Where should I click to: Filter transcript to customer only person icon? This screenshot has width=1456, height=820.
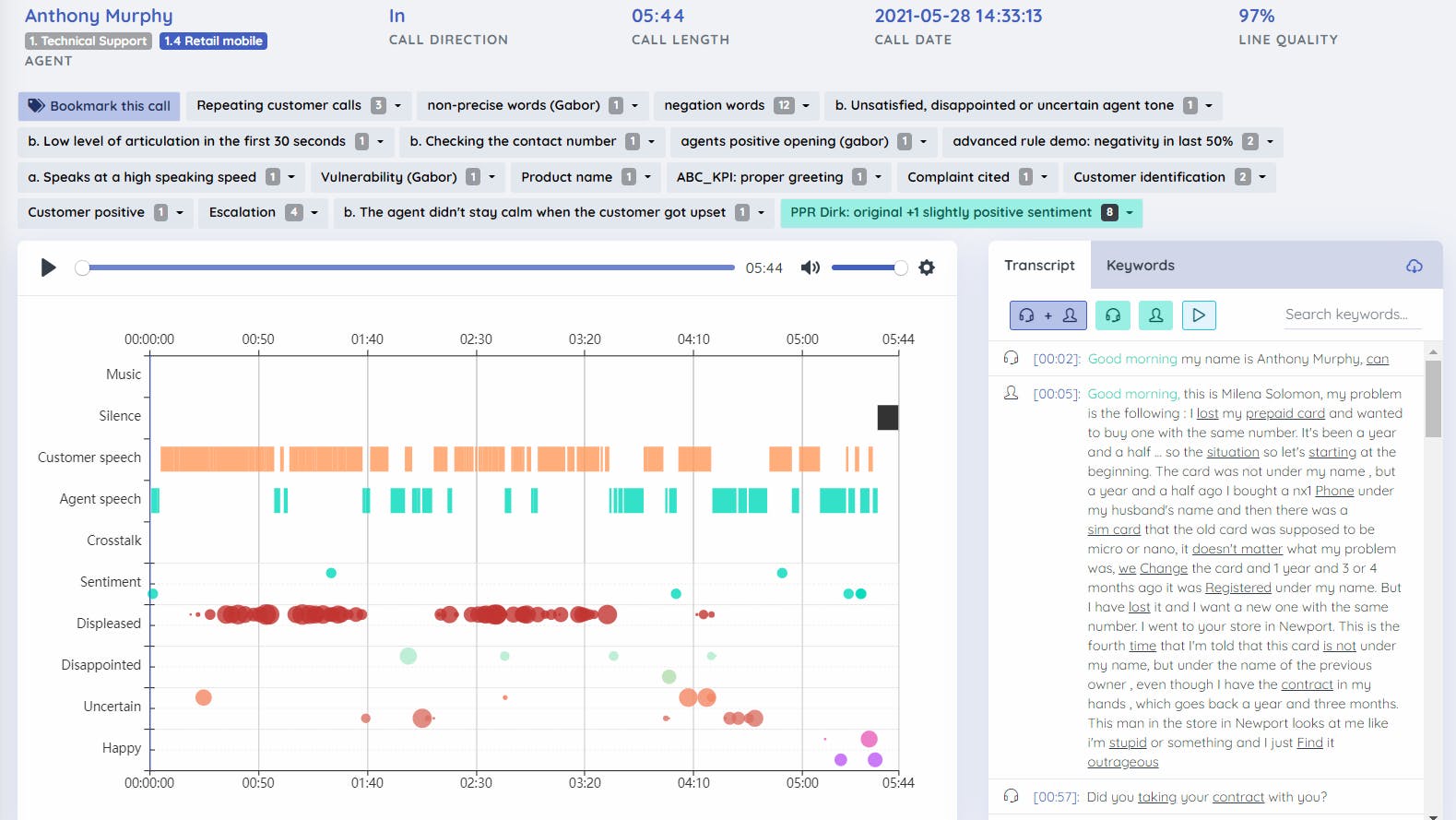click(1155, 315)
